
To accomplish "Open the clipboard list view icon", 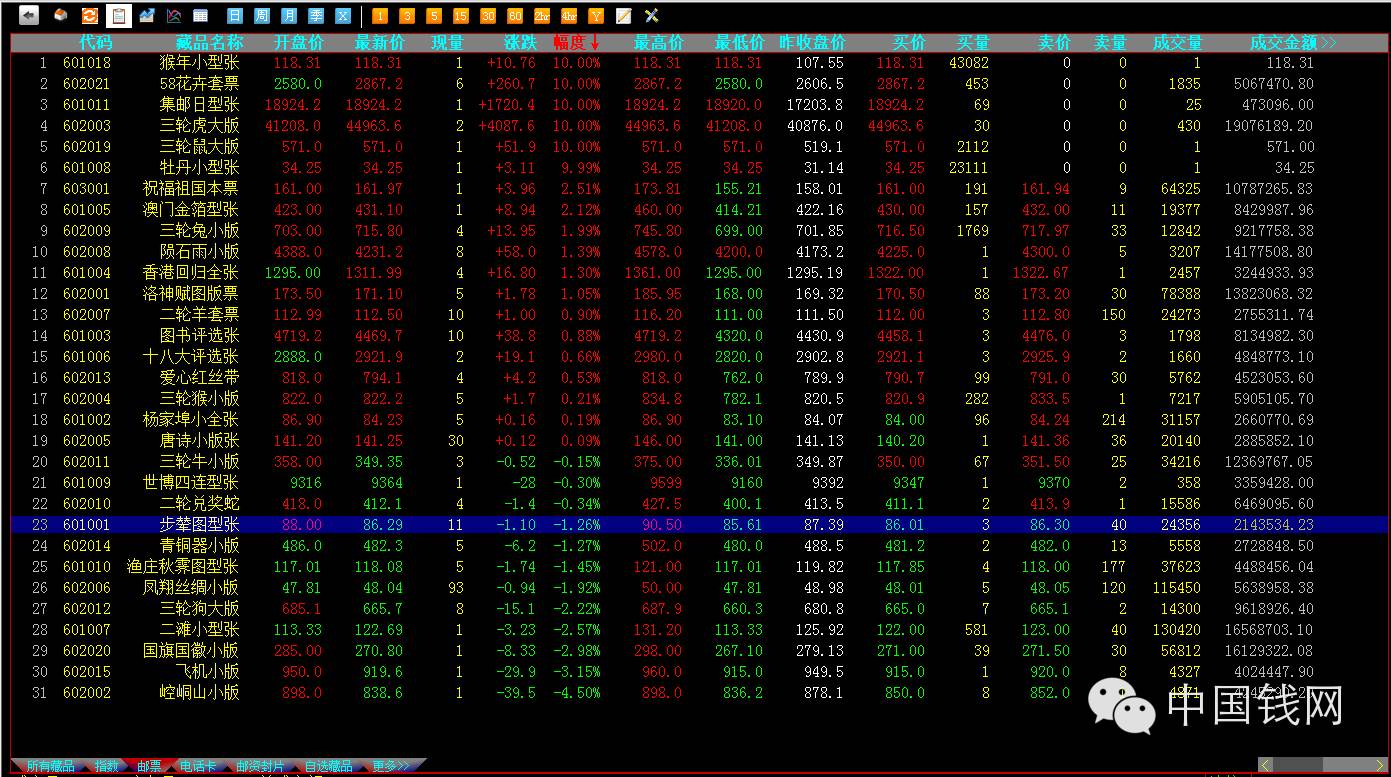I will [x=119, y=16].
